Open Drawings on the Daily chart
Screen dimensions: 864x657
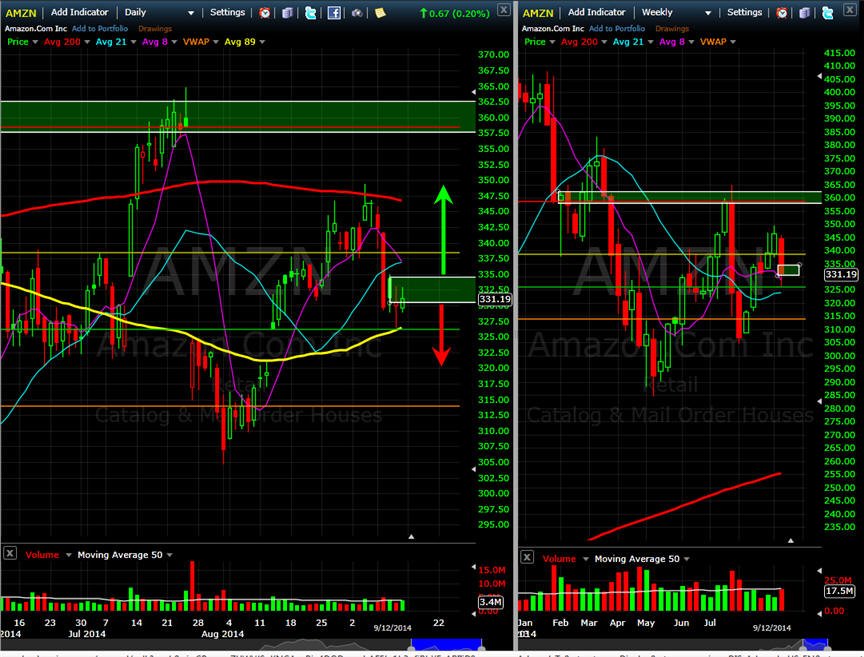click(x=155, y=29)
